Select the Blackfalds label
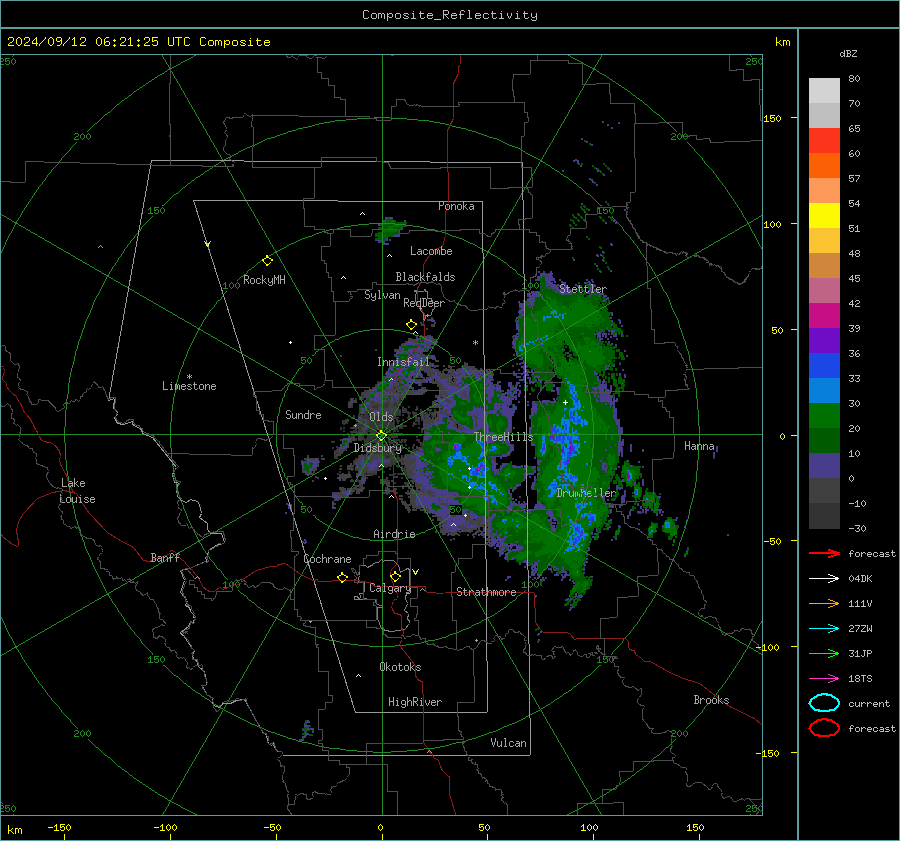 (x=425, y=277)
